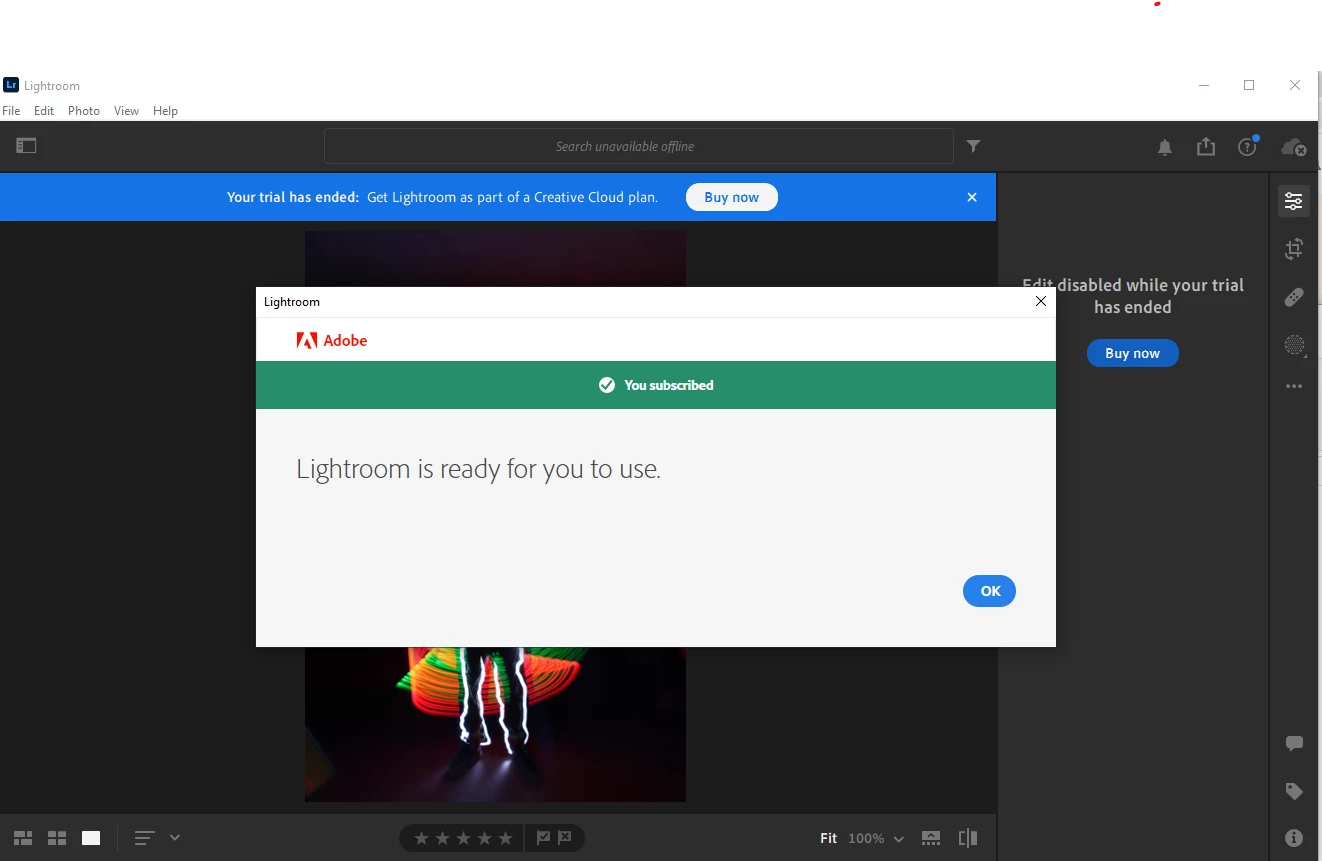Click the light painting photo preview
Screen dimensions: 1322x861
click(x=495, y=723)
